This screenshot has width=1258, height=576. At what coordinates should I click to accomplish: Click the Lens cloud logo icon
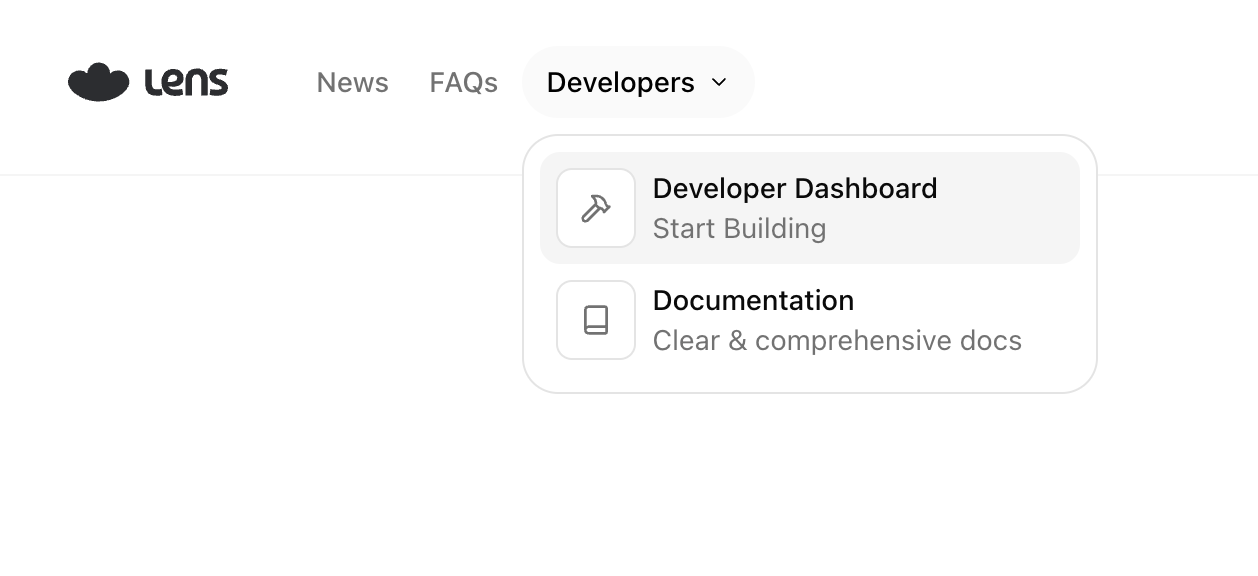coord(98,82)
